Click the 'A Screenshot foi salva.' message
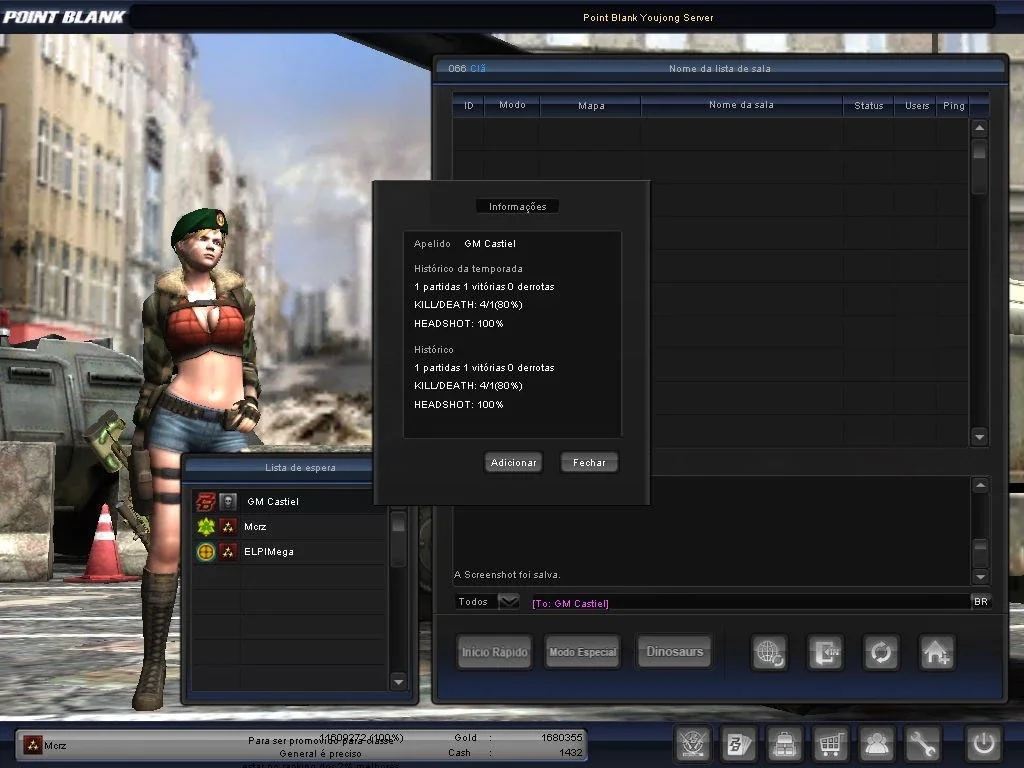The width and height of the screenshot is (1024, 768). [507, 575]
